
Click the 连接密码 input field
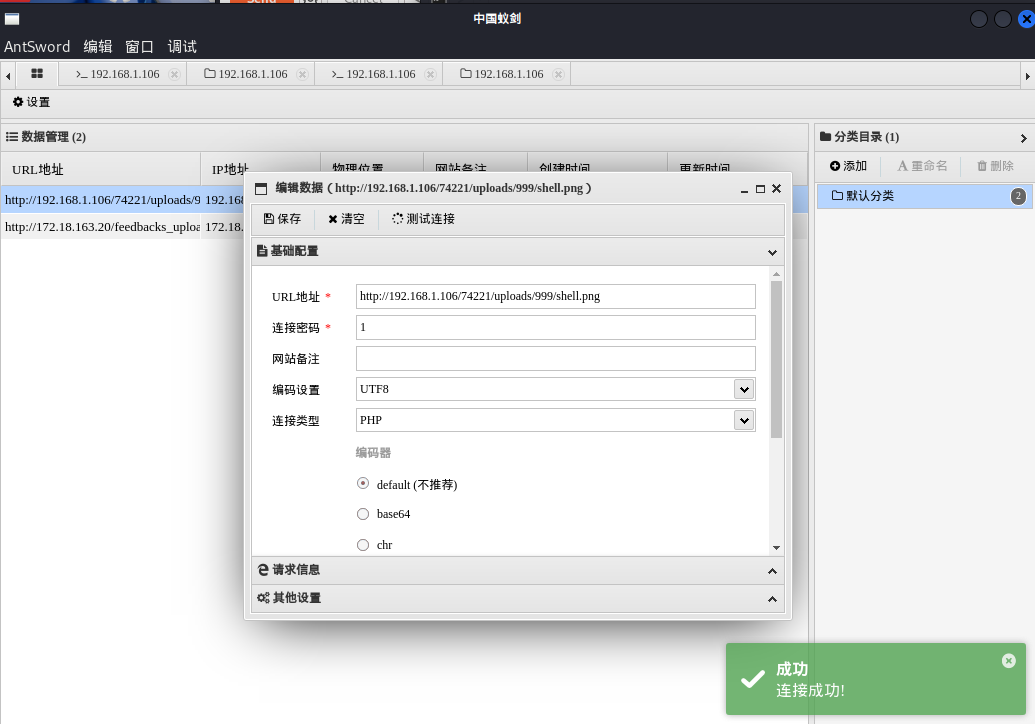point(555,327)
